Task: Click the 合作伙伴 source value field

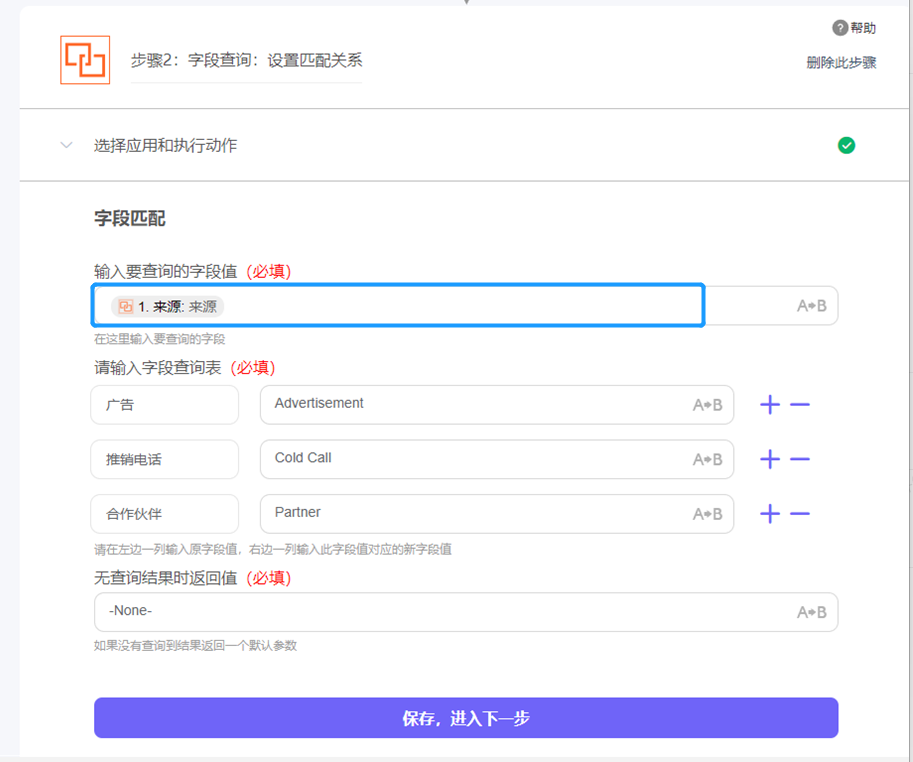Action: tap(165, 514)
